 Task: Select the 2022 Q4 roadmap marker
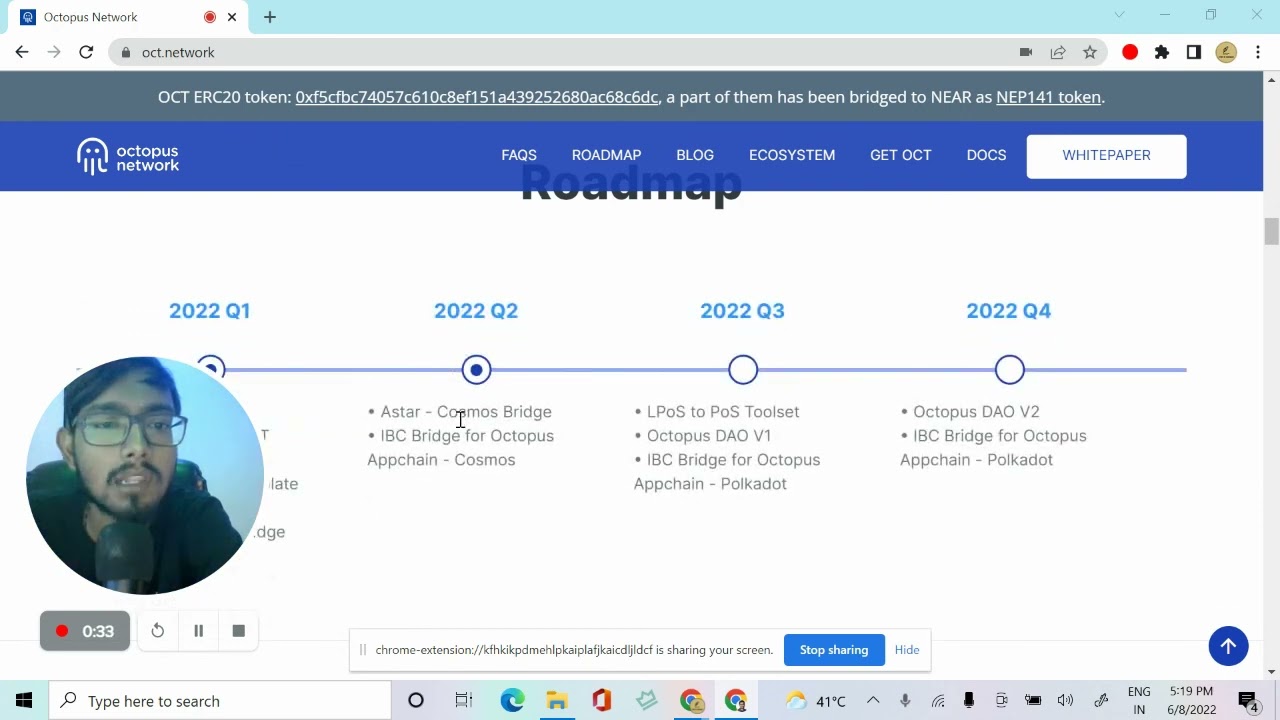1010,370
